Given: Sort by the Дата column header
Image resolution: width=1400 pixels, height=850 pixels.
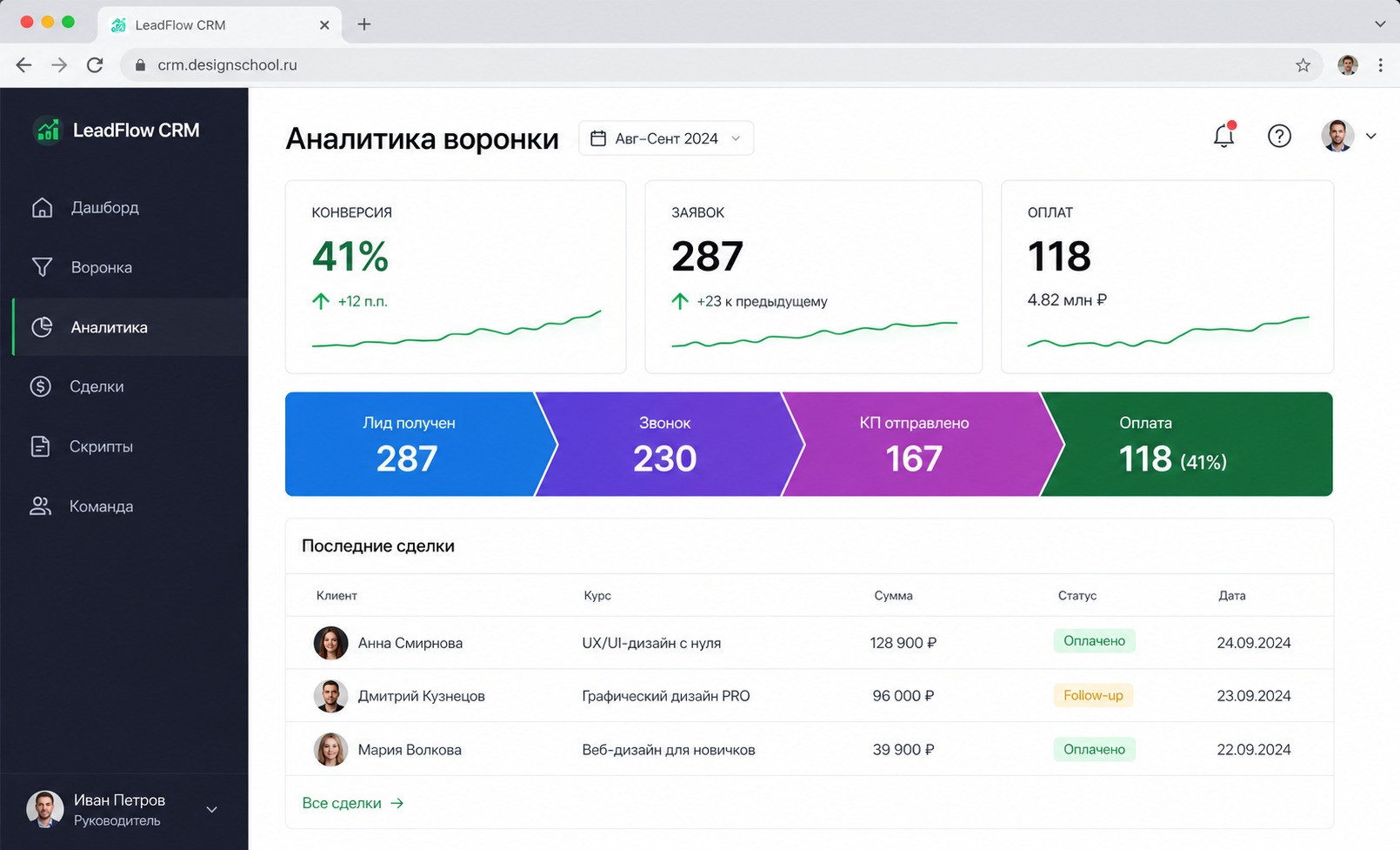Looking at the screenshot, I should (1232, 596).
